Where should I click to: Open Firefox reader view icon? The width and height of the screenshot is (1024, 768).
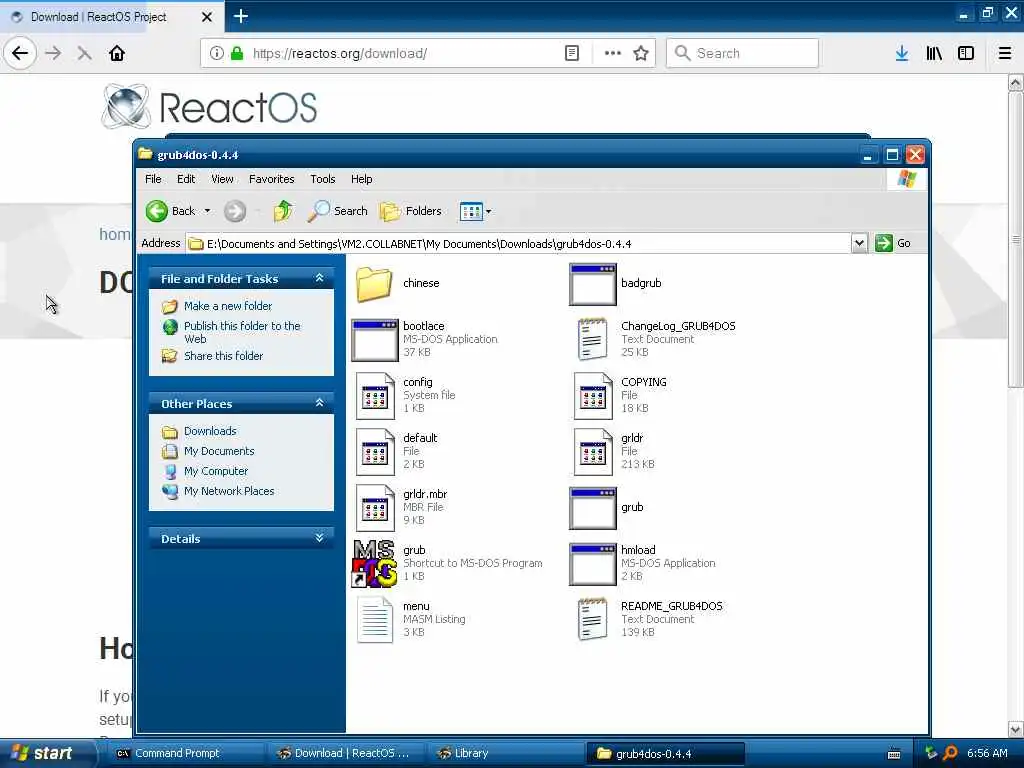[x=571, y=54]
